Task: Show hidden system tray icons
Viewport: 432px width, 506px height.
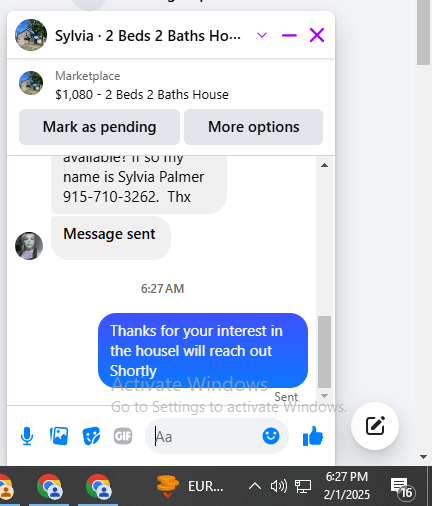Action: [255, 486]
